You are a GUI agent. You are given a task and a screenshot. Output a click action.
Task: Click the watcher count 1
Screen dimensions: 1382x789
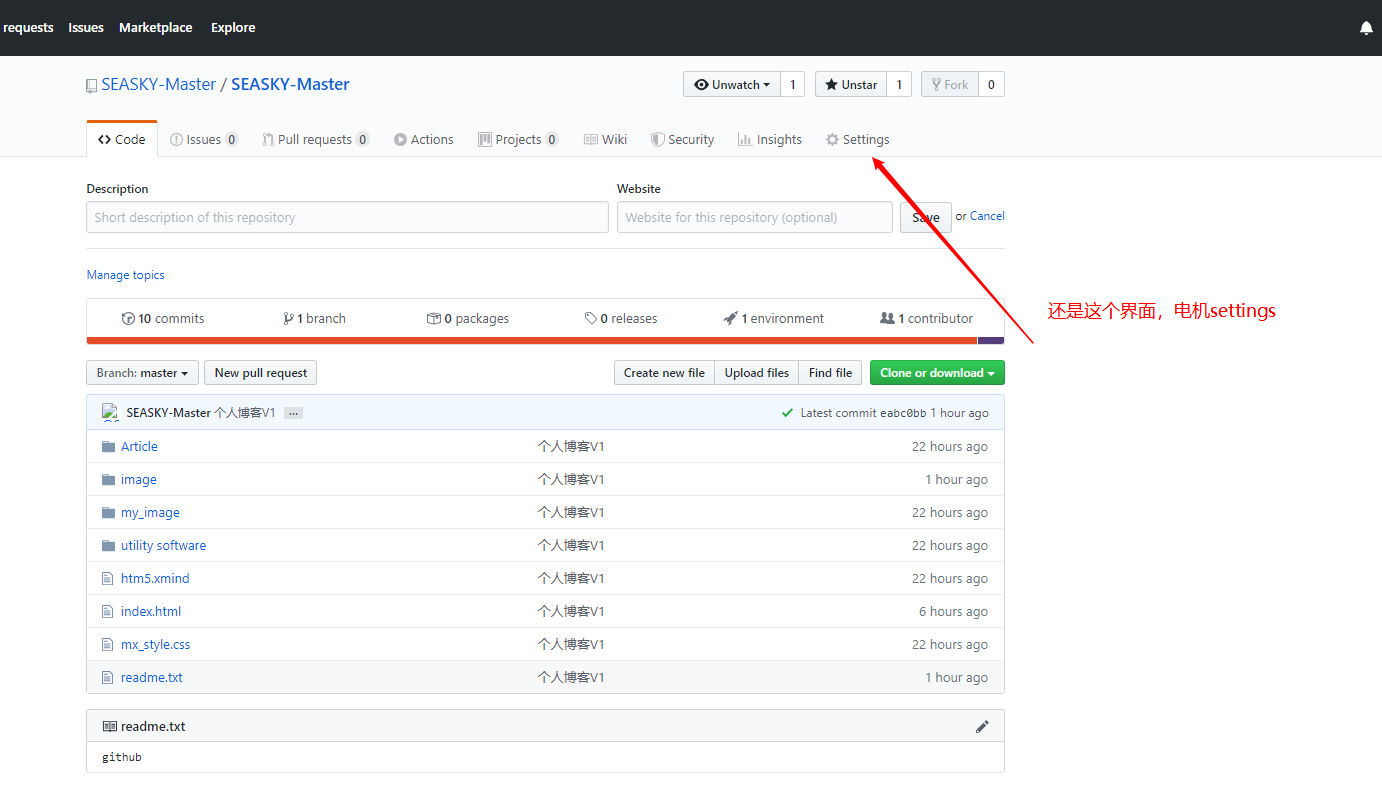[792, 85]
